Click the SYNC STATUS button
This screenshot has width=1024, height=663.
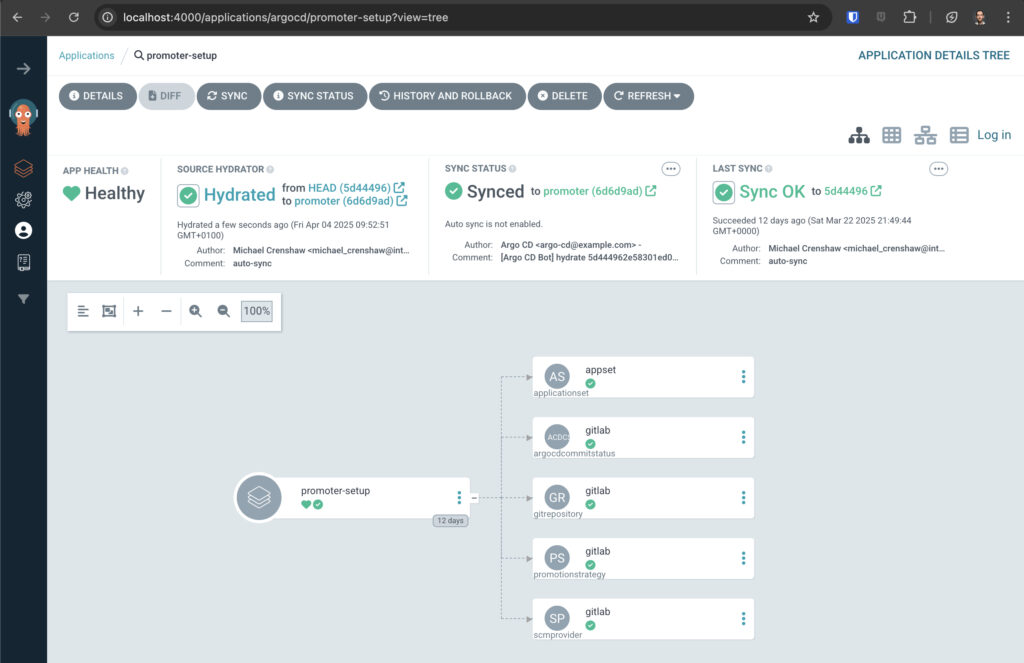[315, 96]
